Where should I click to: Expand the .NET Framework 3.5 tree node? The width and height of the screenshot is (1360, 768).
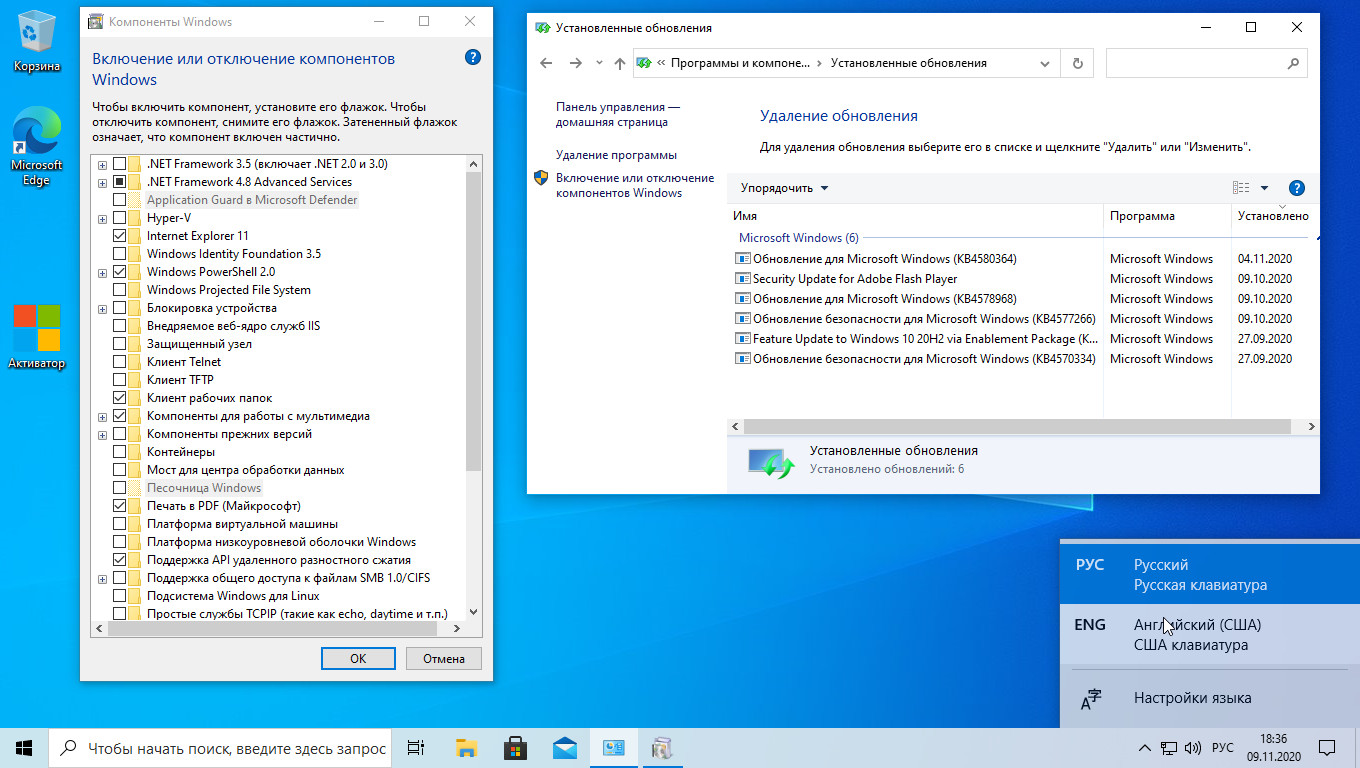click(102, 164)
